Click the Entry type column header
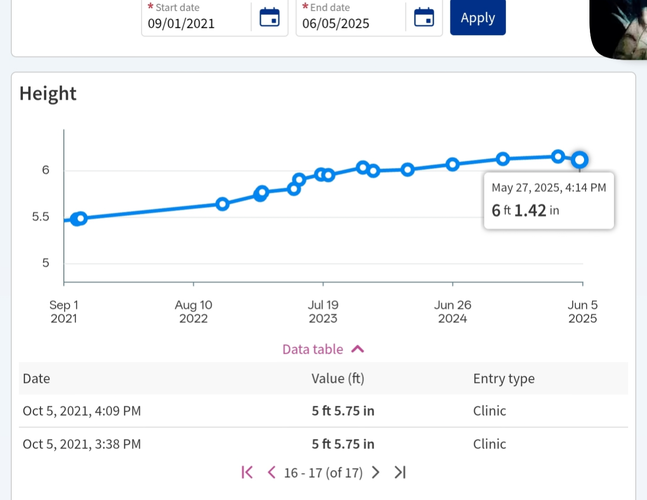Viewport: 647px width, 500px height. pos(503,379)
